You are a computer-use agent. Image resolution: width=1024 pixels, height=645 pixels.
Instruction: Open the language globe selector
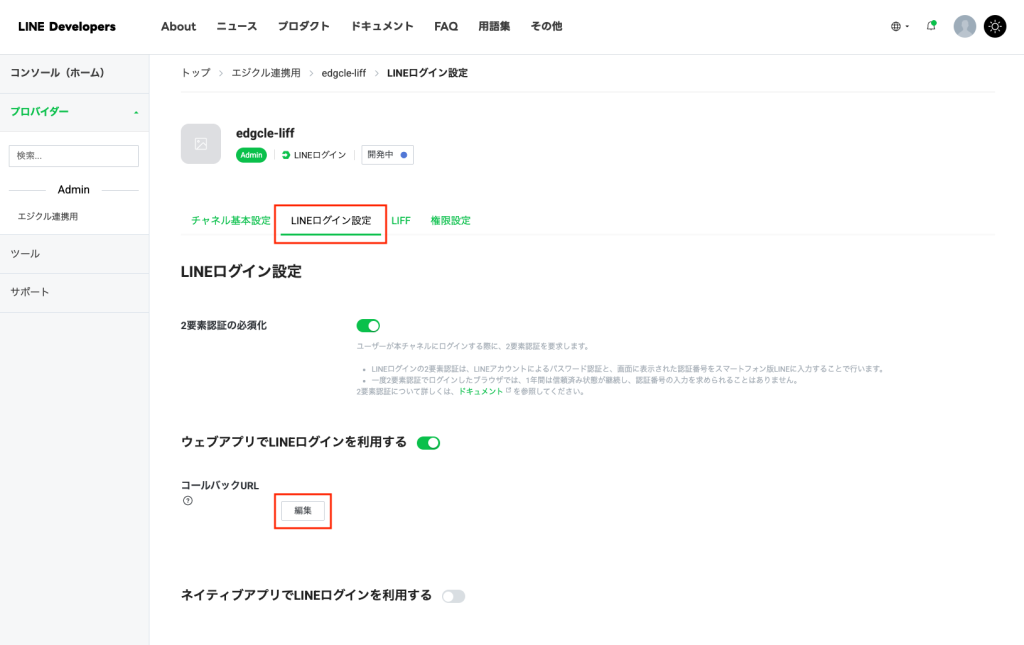click(x=899, y=27)
